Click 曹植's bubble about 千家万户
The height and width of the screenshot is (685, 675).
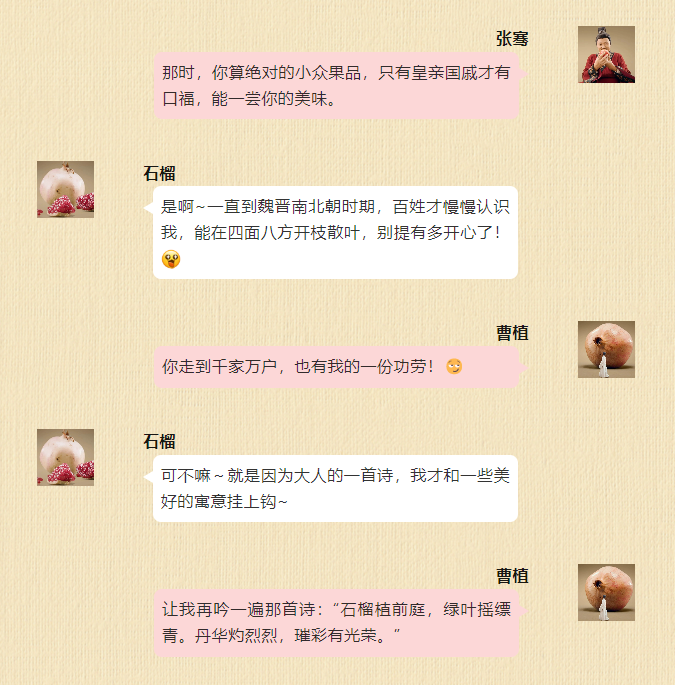coord(336,367)
